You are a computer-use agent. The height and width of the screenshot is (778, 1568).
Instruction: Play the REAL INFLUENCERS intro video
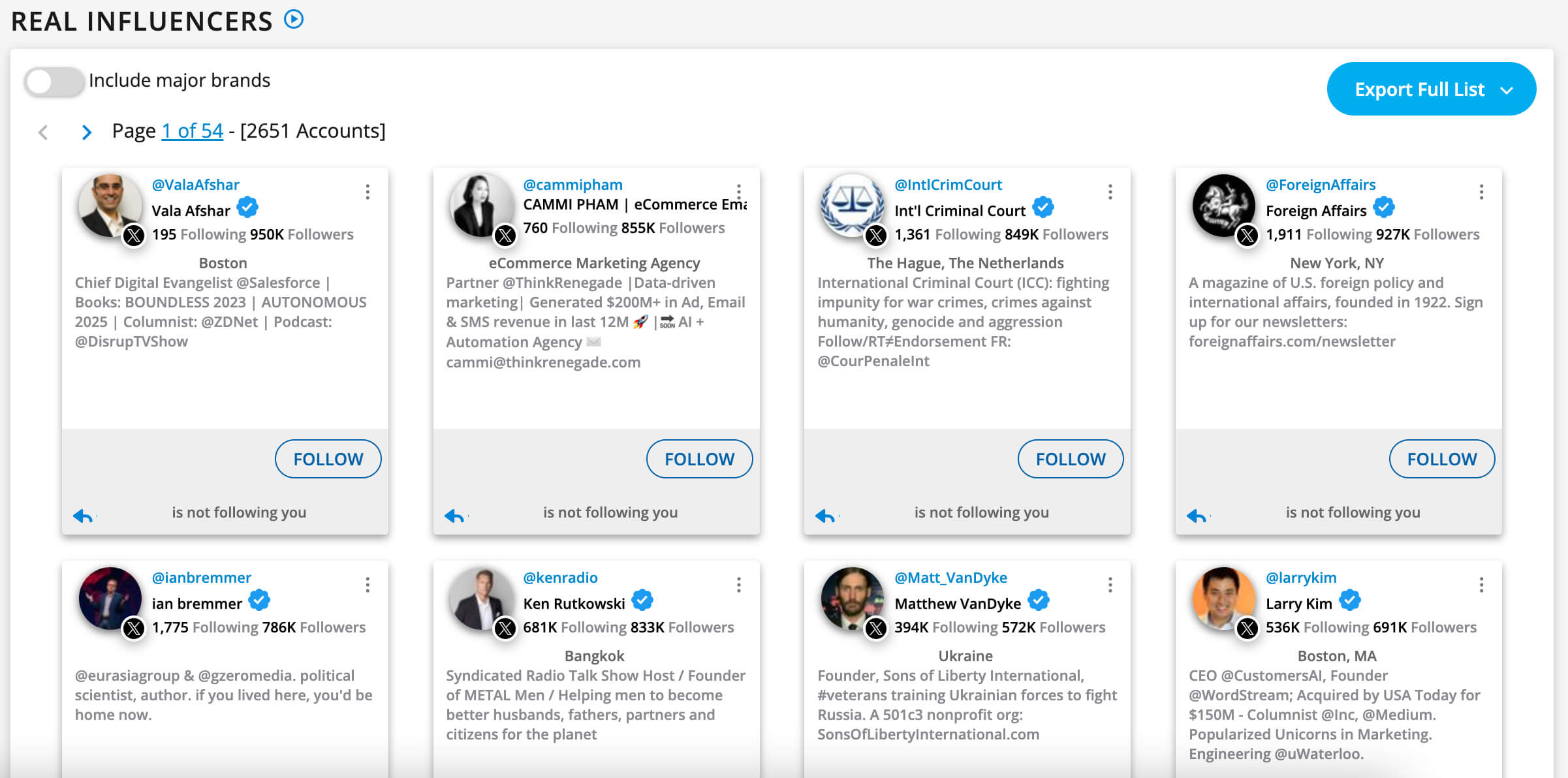(295, 19)
